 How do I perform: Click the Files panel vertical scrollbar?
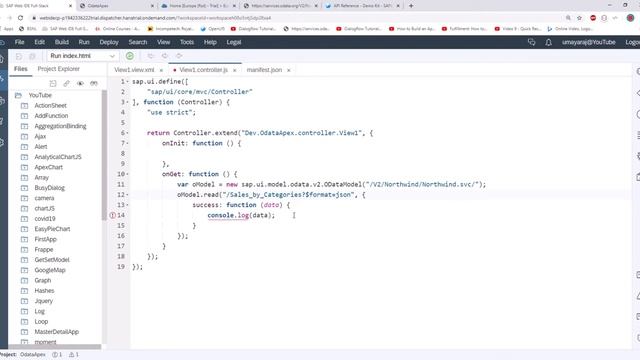[x=104, y=155]
